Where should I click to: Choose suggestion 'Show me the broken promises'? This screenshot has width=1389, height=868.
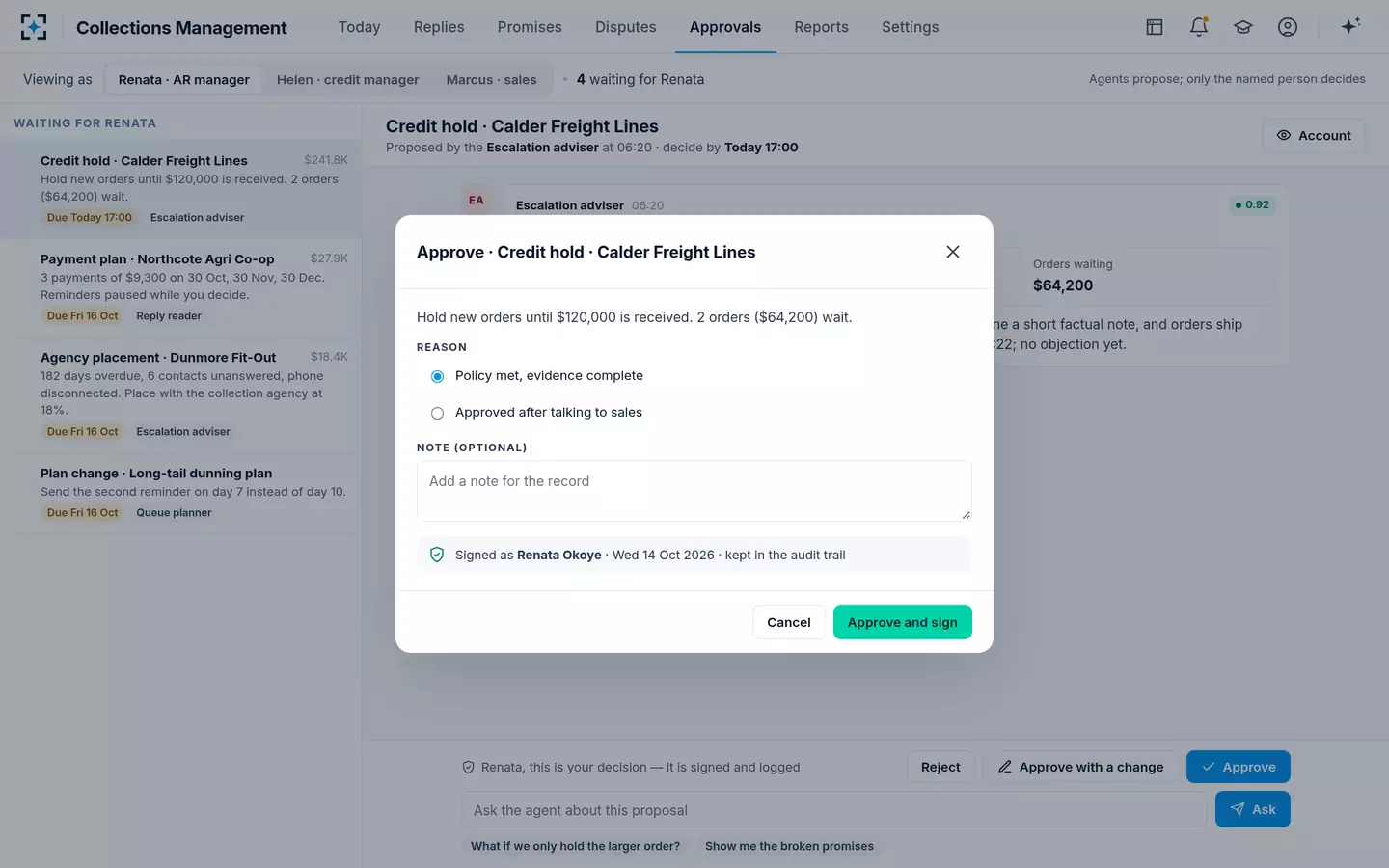(x=789, y=846)
